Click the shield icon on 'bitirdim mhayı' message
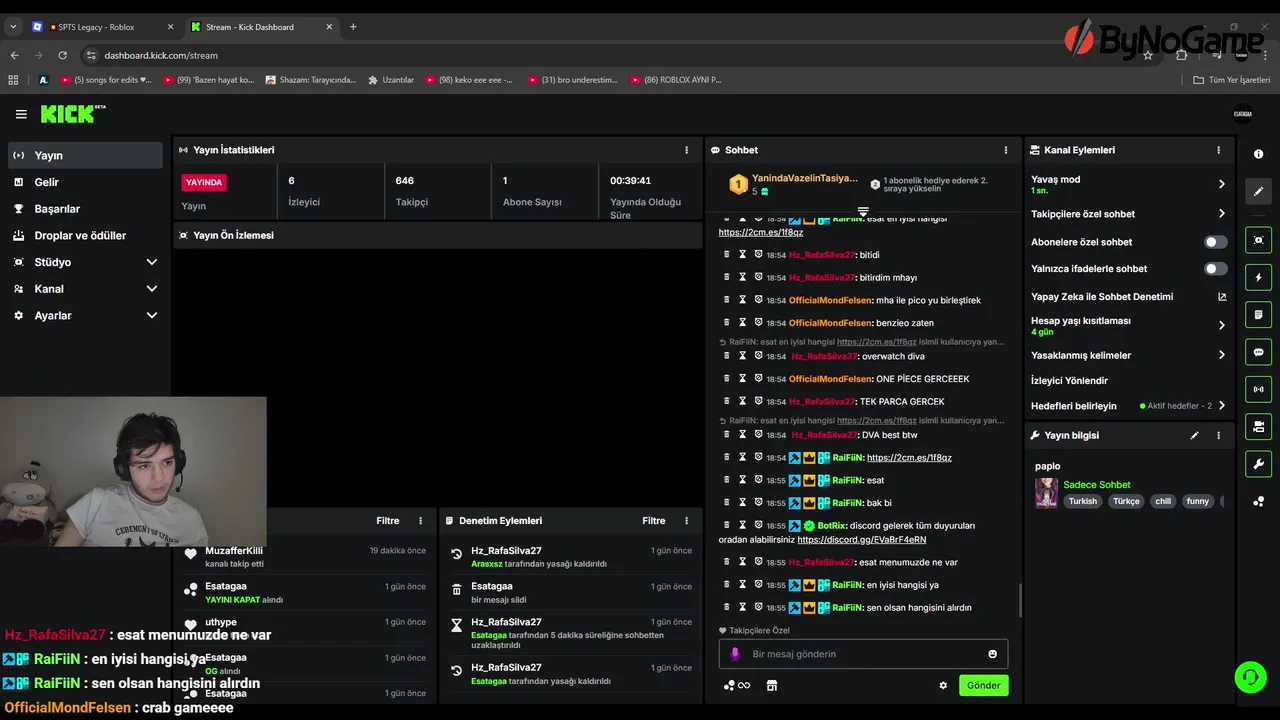1280x720 pixels. click(758, 277)
